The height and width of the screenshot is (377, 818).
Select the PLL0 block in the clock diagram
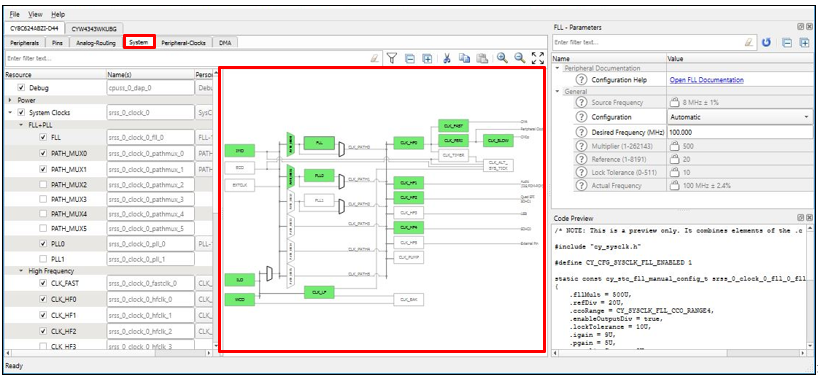click(319, 176)
